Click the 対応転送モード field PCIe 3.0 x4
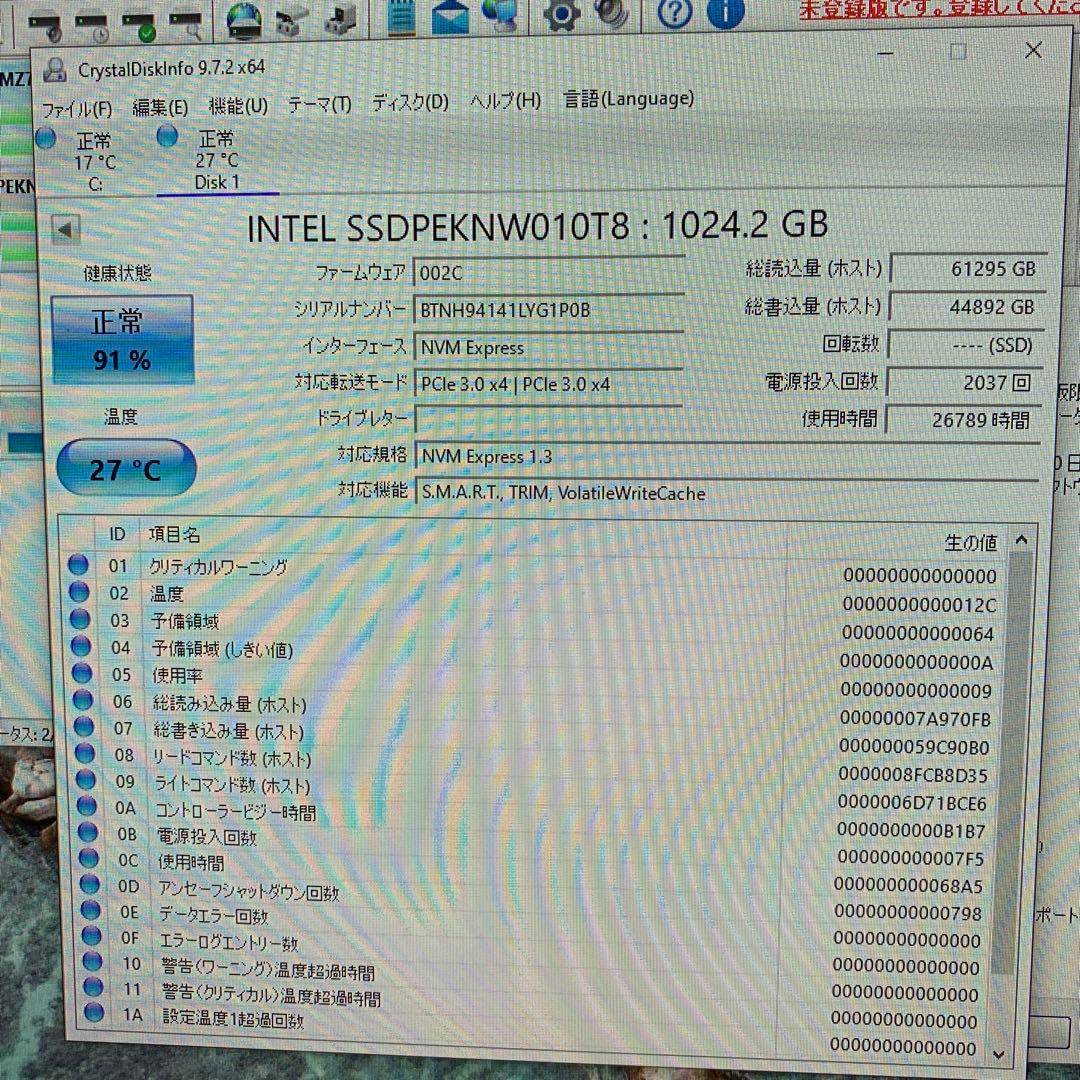 click(549, 384)
